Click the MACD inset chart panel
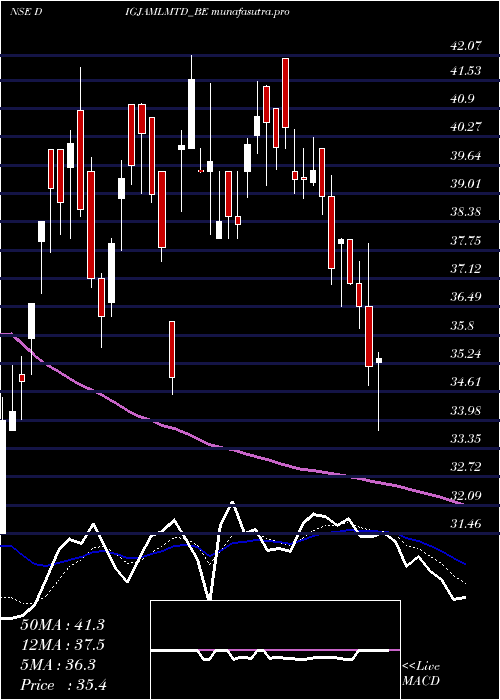This screenshot has width=500, height=700. point(275,650)
